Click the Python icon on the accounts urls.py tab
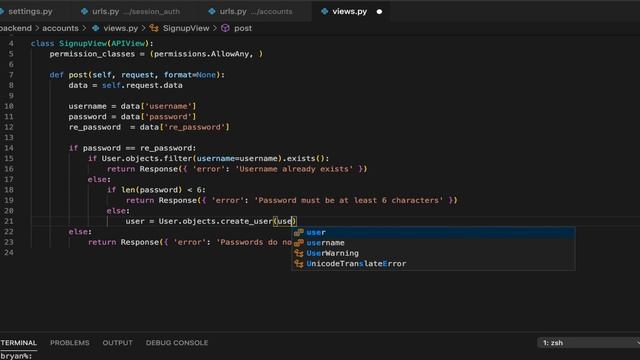This screenshot has height=360, width=640. pos(212,11)
